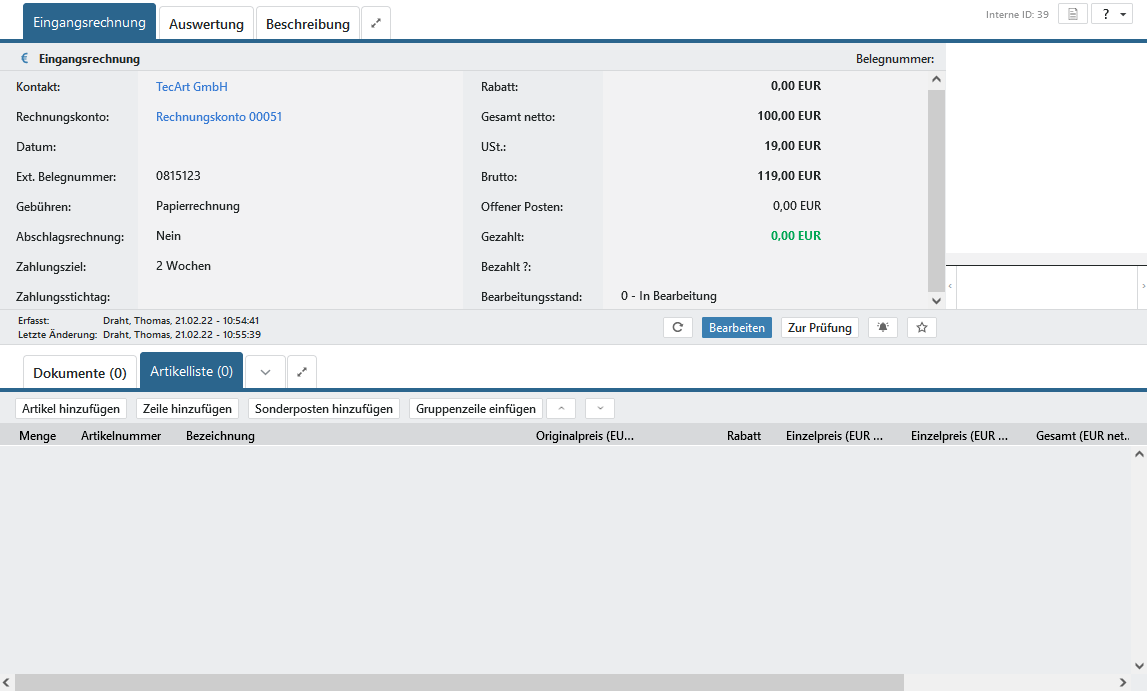Click the horizontal scrollbar of the article list
This screenshot has height=691, width=1147.
click(460, 682)
